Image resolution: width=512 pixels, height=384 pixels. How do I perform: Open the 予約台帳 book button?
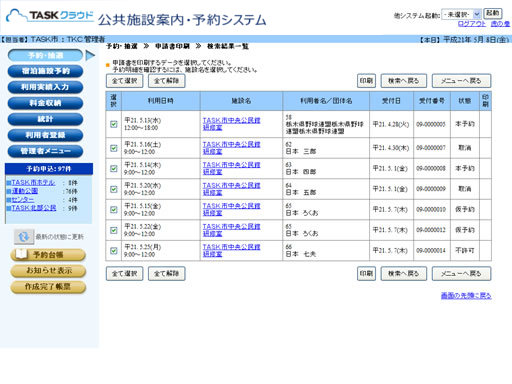pyautogui.click(x=48, y=255)
